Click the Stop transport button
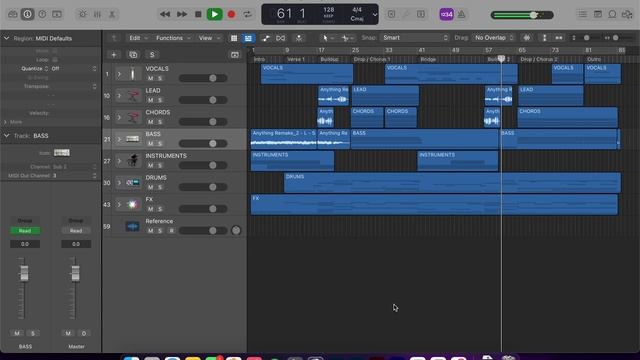 pos(198,14)
